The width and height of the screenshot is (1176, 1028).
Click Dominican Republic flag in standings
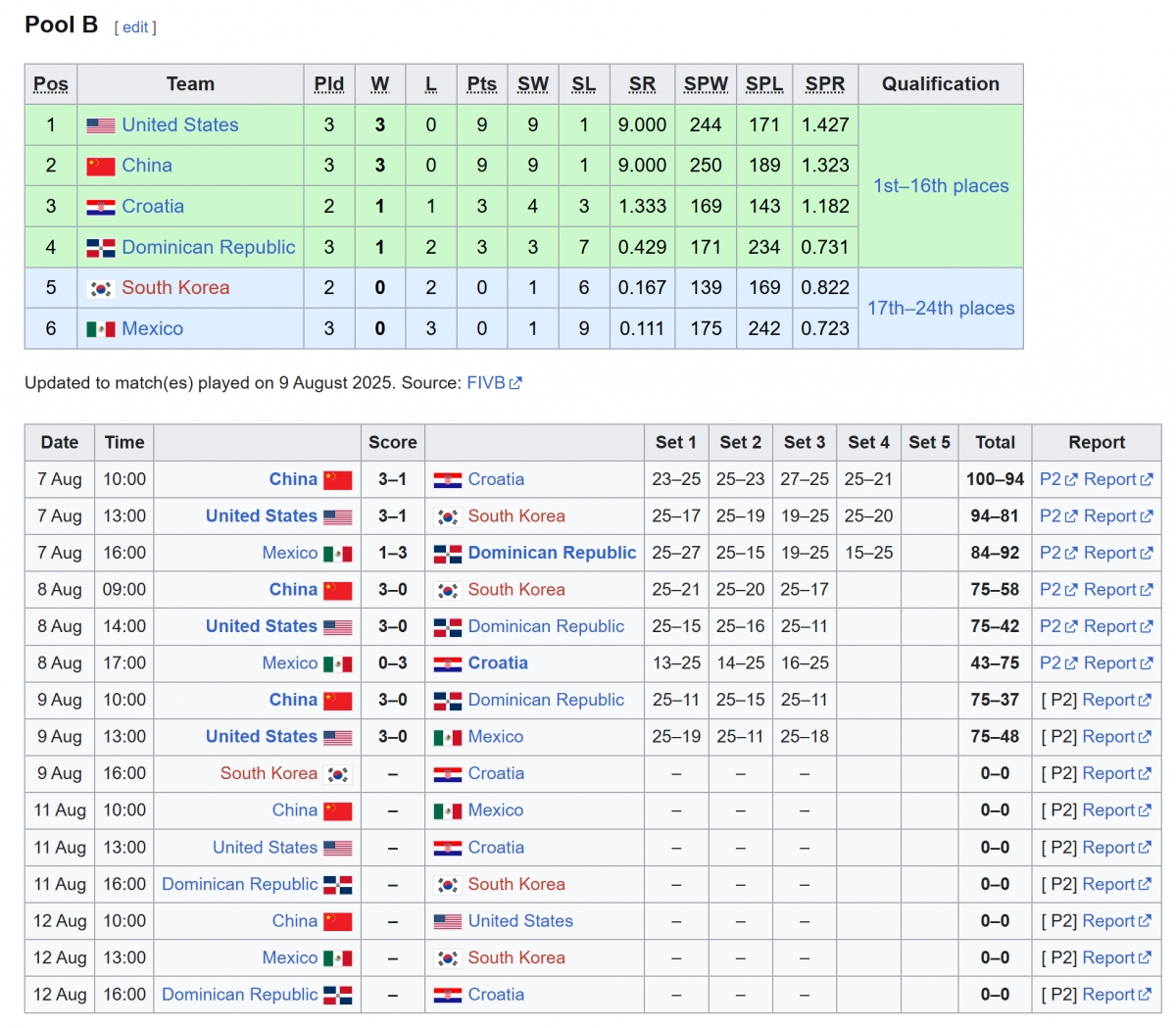(100, 248)
